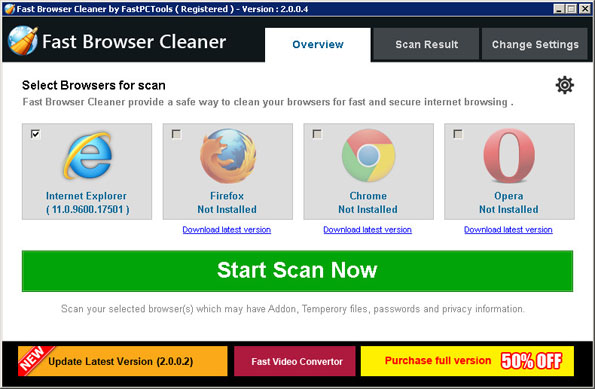Click the Select Browsers for scan heading
595x389 pixels.
pyautogui.click(x=94, y=85)
